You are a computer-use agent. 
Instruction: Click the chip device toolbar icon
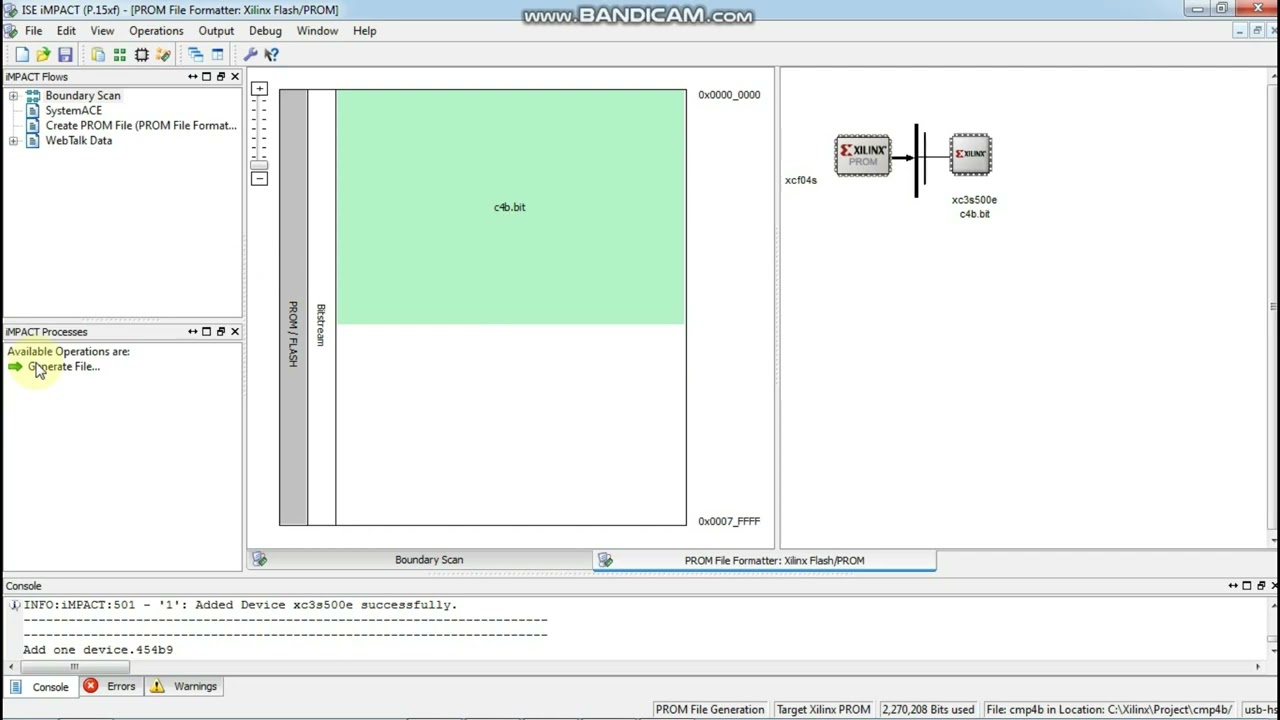point(142,55)
